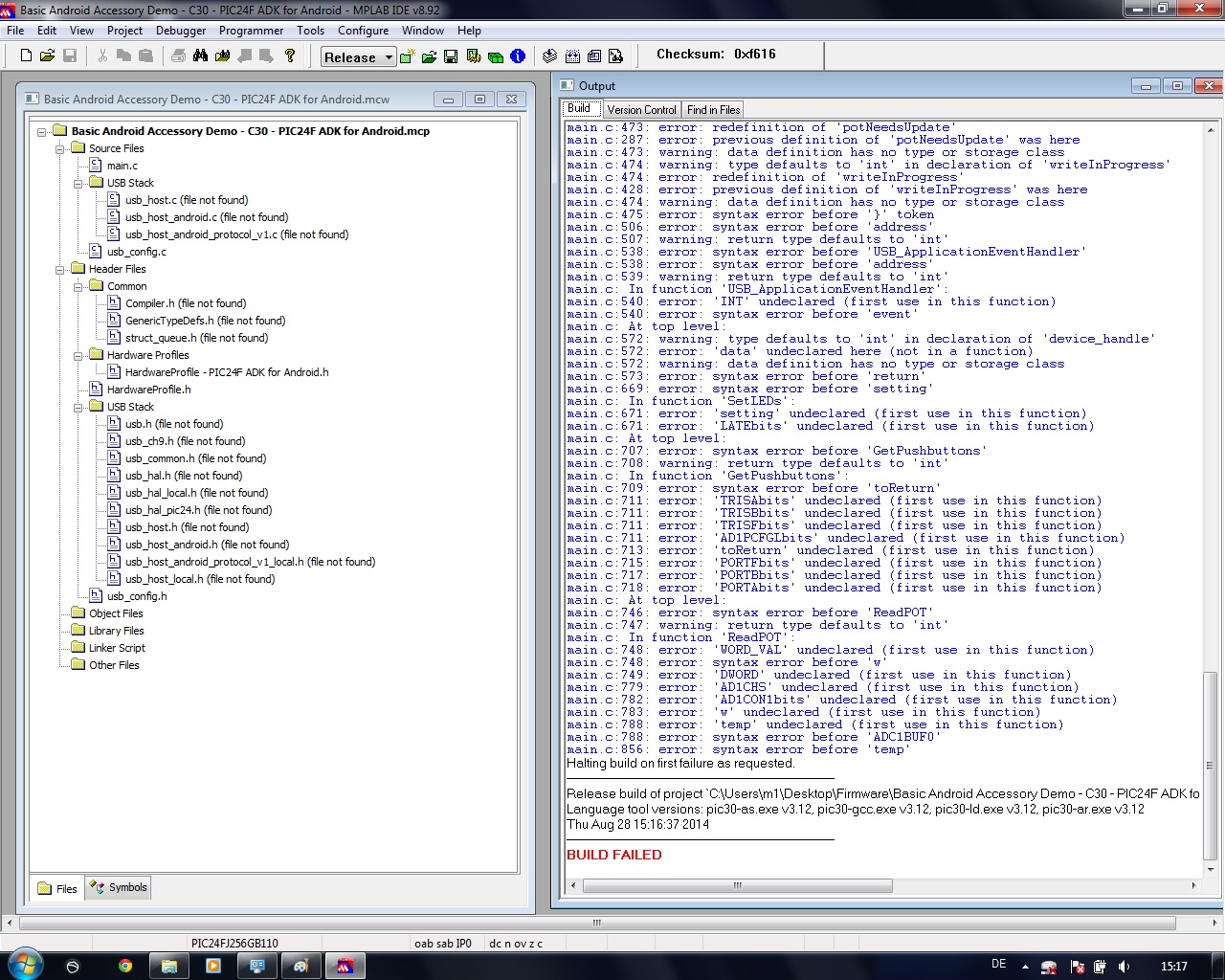Switch to the Symbols tab in project pane
This screenshot has height=980, width=1225.
[119, 888]
